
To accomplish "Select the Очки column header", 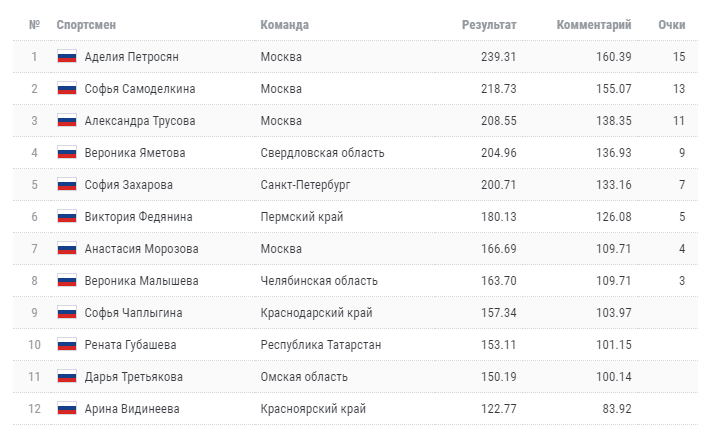I will (671, 25).
